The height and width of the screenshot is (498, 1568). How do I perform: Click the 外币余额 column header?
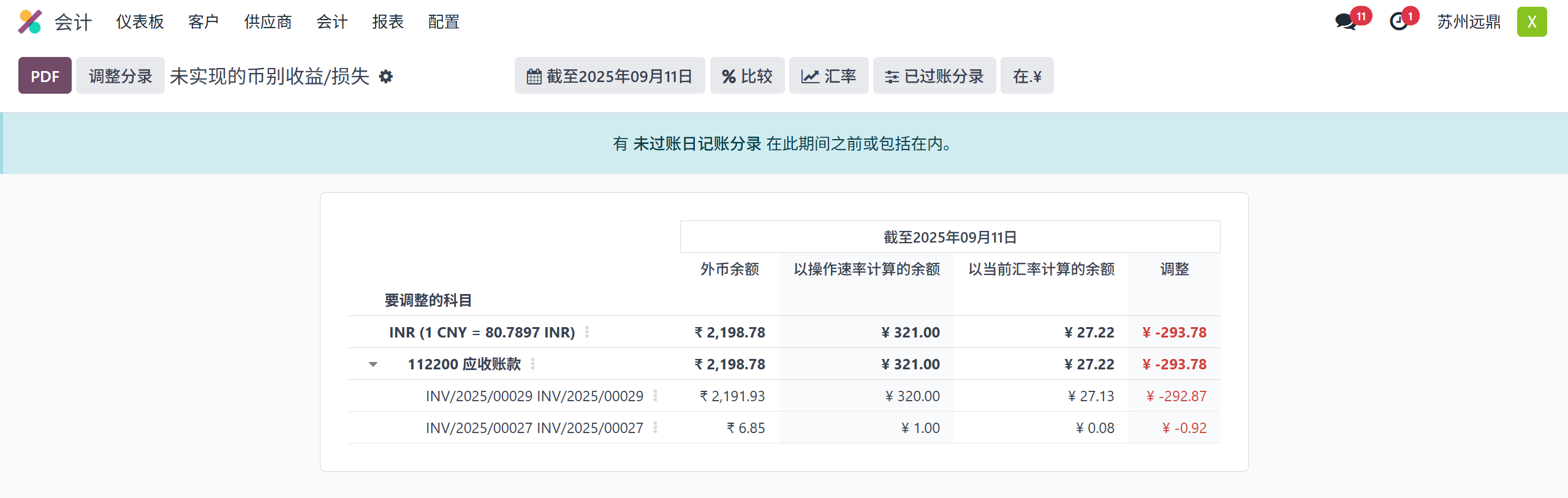tap(730, 269)
